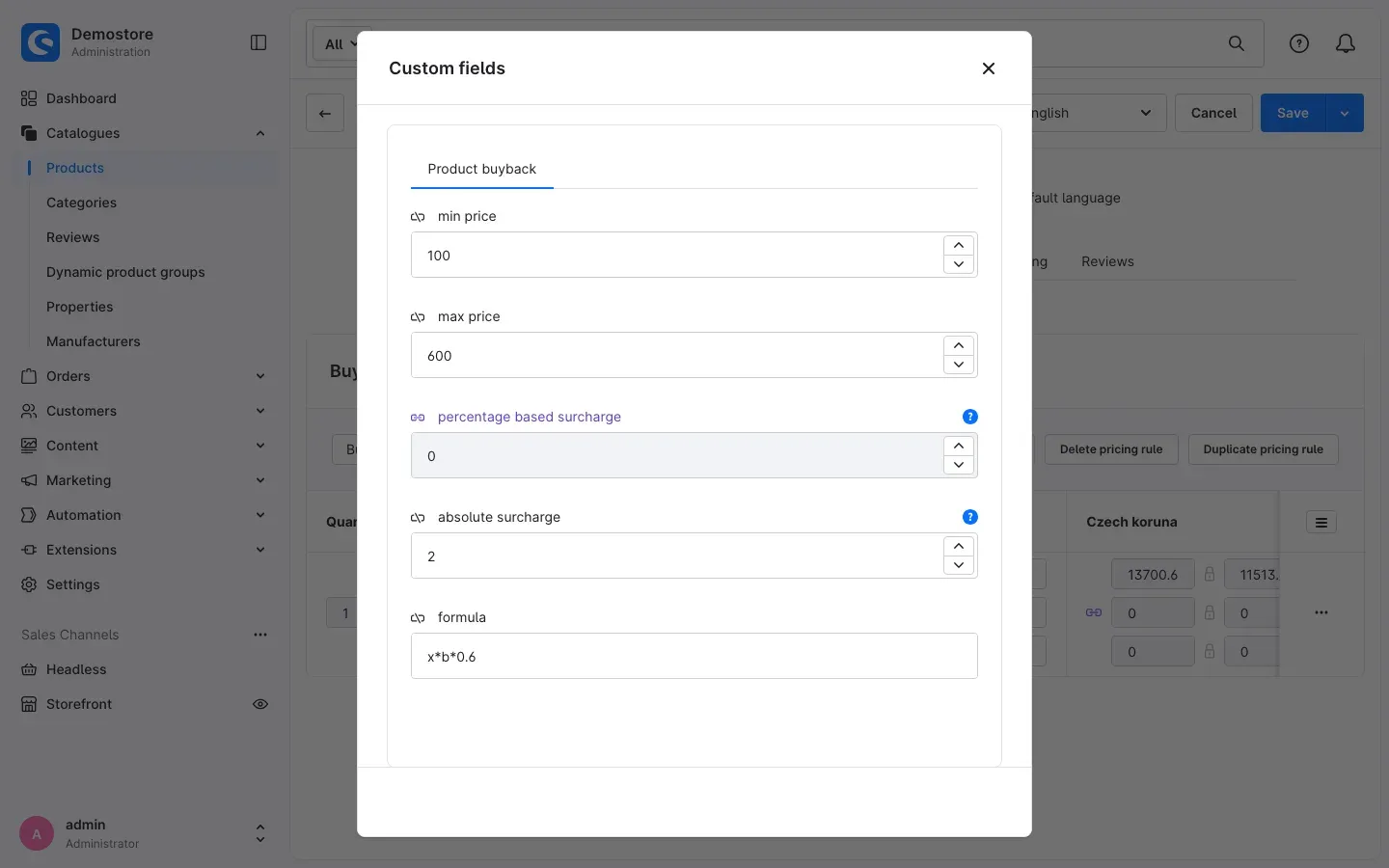Screen dimensions: 1389x868
Task: Open the Save button dropdown arrow
Action: [x=1345, y=113]
